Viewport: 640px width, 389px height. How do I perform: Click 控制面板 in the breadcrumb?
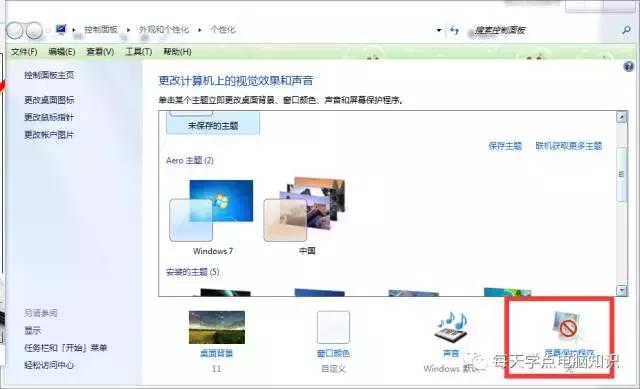(x=101, y=30)
